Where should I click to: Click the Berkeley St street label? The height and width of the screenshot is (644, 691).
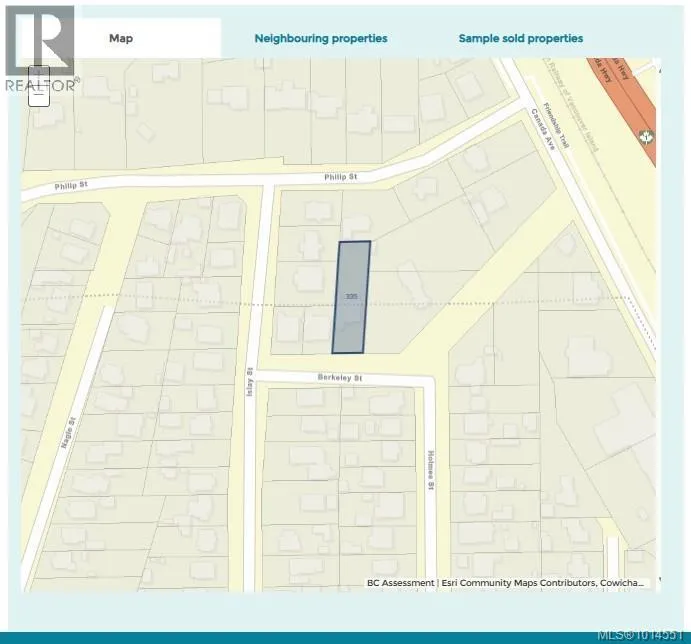coord(338,379)
